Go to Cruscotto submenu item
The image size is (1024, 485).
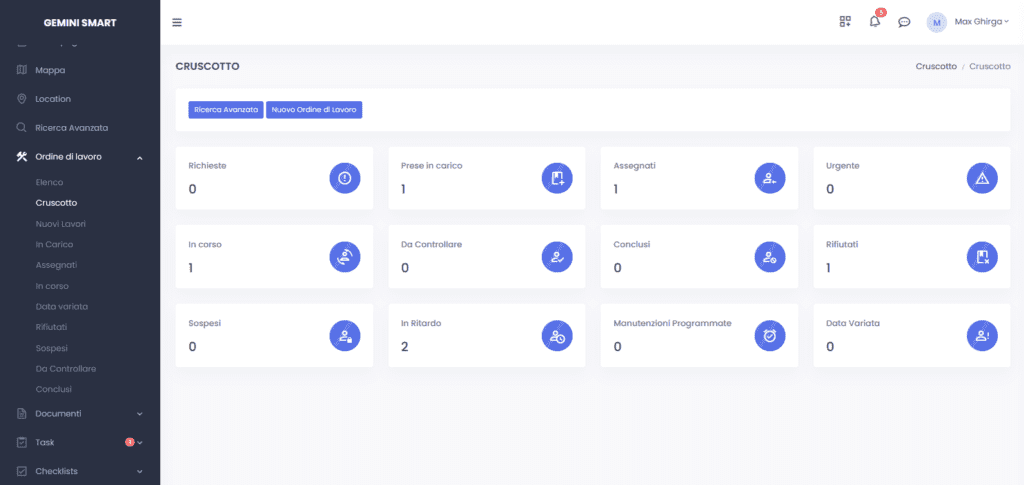57,203
